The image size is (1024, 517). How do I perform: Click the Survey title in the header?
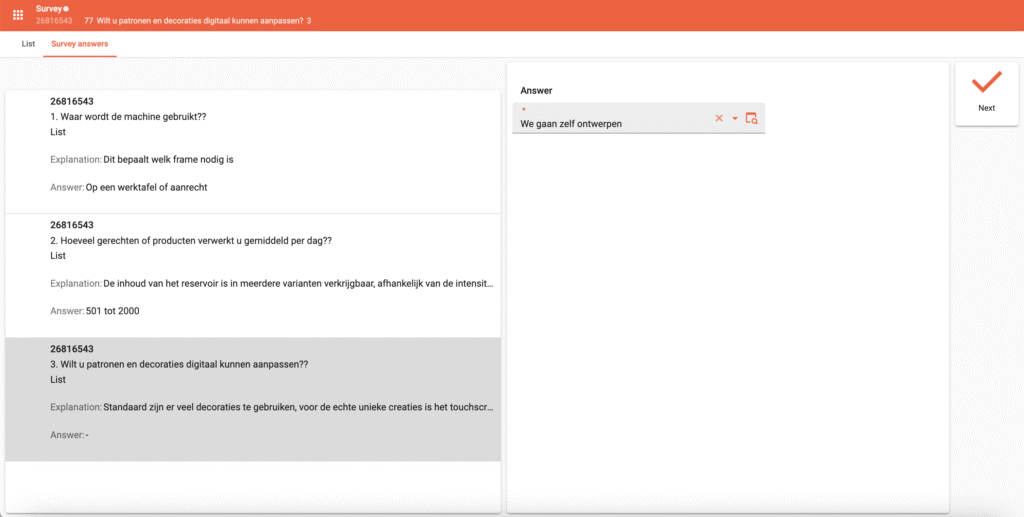click(x=49, y=8)
